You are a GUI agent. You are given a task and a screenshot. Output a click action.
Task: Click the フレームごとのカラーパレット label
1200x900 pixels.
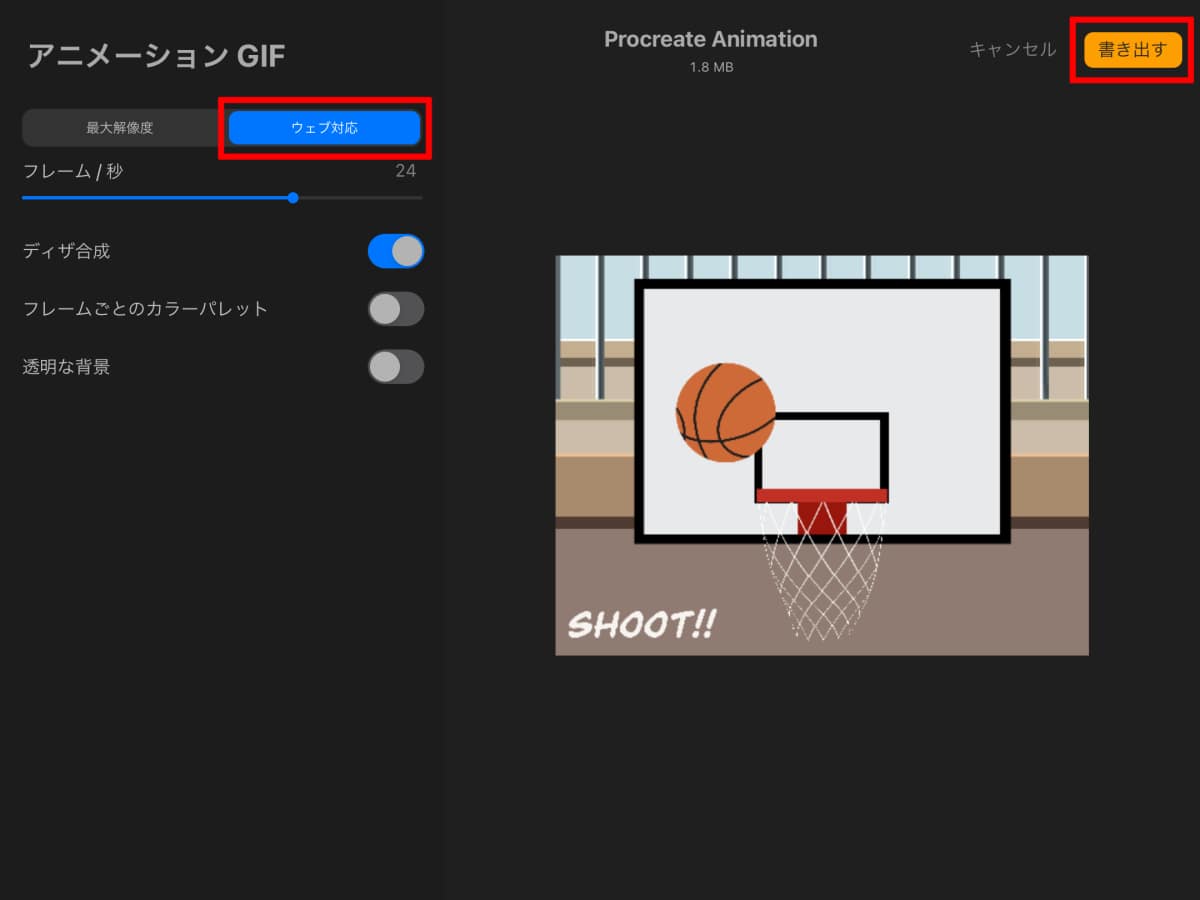[x=145, y=309]
